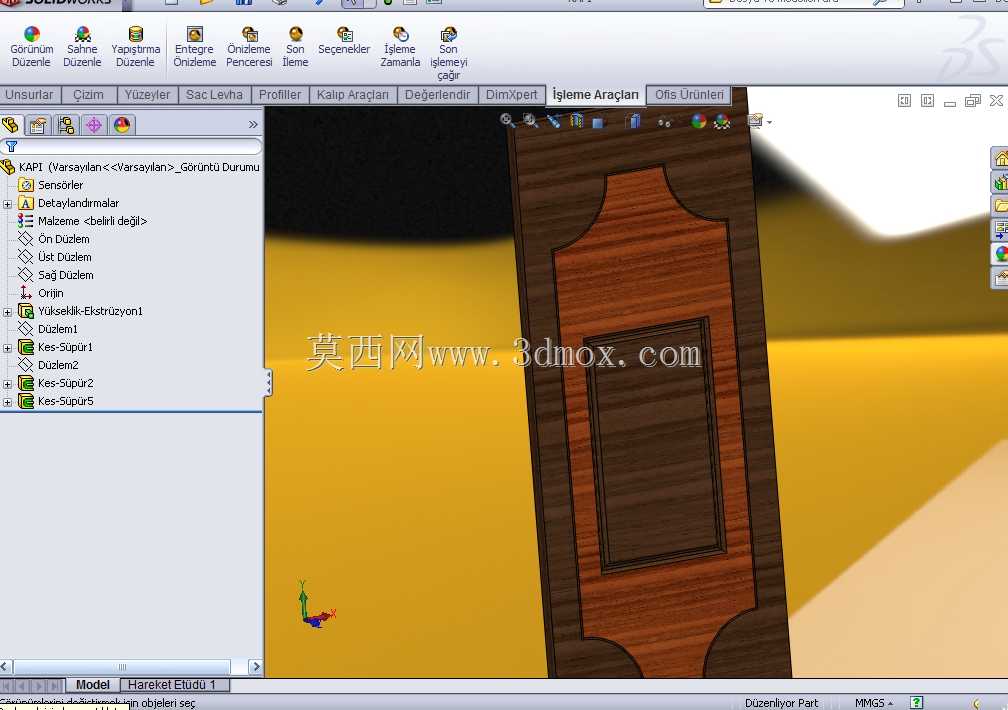
Task: Switch to Kalıp Araçları tab
Action: 353,95
